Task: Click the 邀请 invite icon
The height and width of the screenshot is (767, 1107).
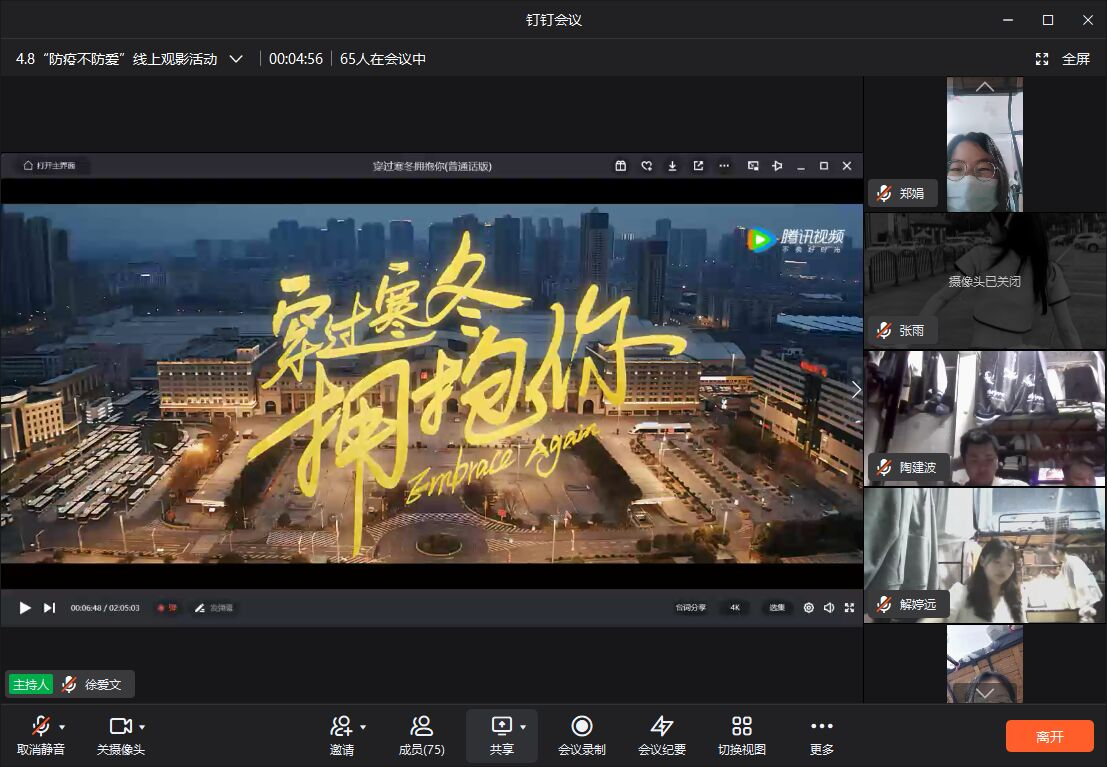Action: pos(342,726)
